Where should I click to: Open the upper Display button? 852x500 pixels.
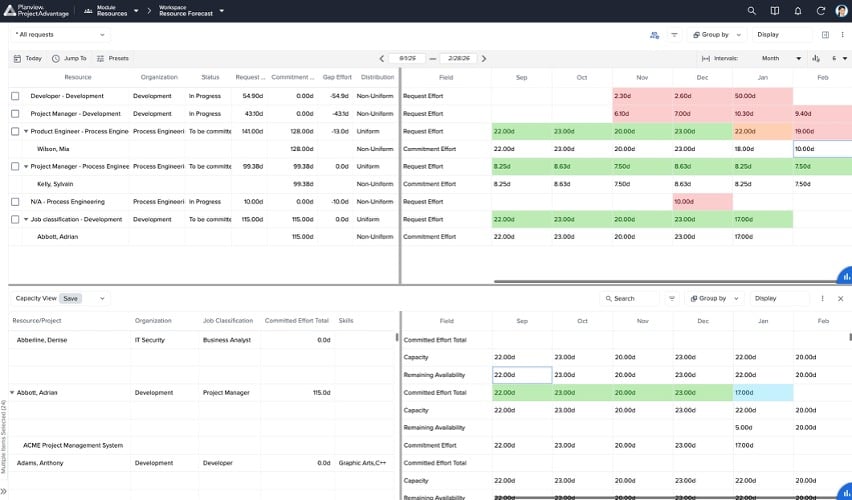coord(781,35)
